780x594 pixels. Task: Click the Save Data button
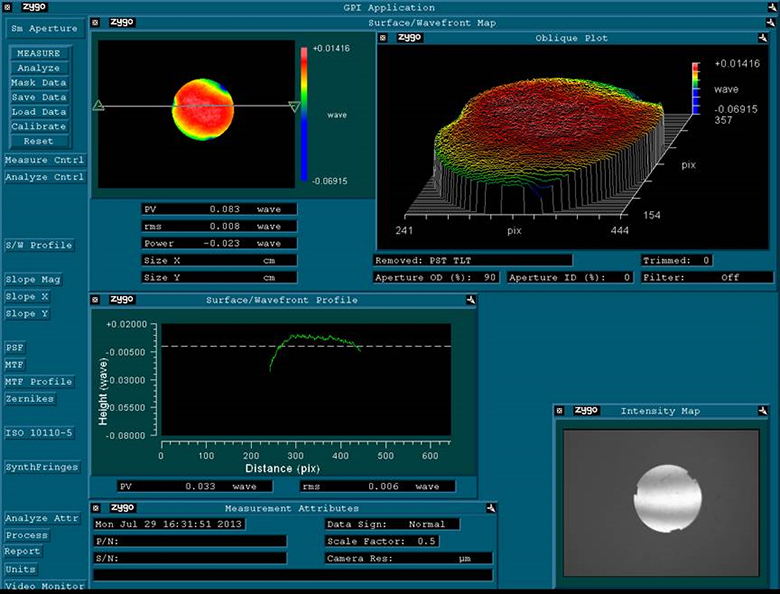pos(39,97)
